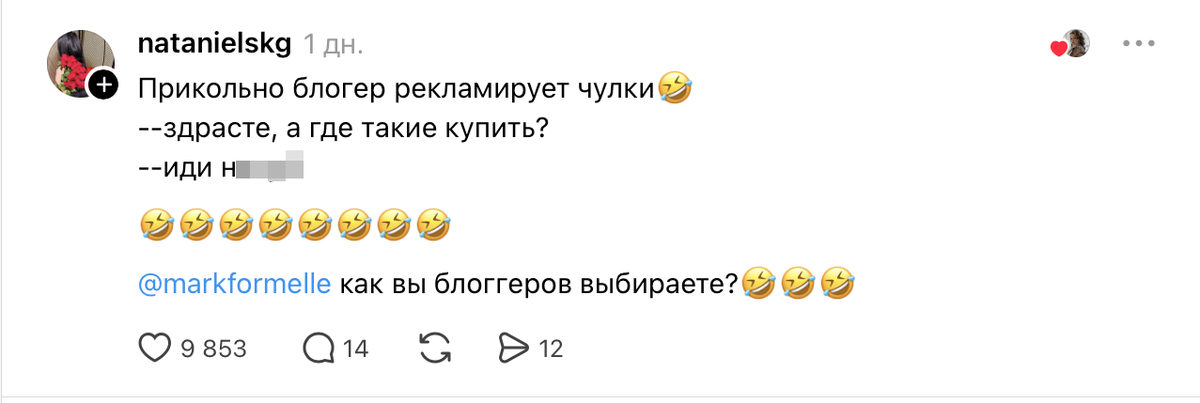Click the 12 shares count

551,349
